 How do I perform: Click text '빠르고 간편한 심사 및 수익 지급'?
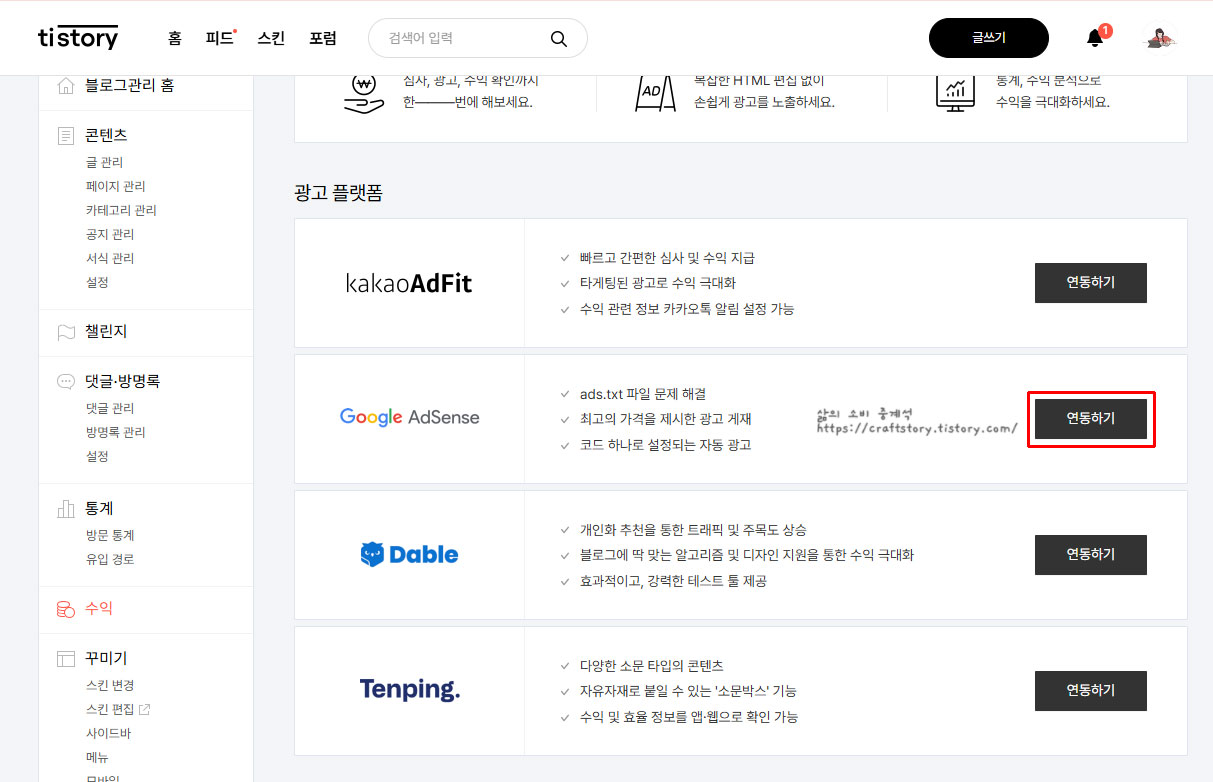[667, 258]
